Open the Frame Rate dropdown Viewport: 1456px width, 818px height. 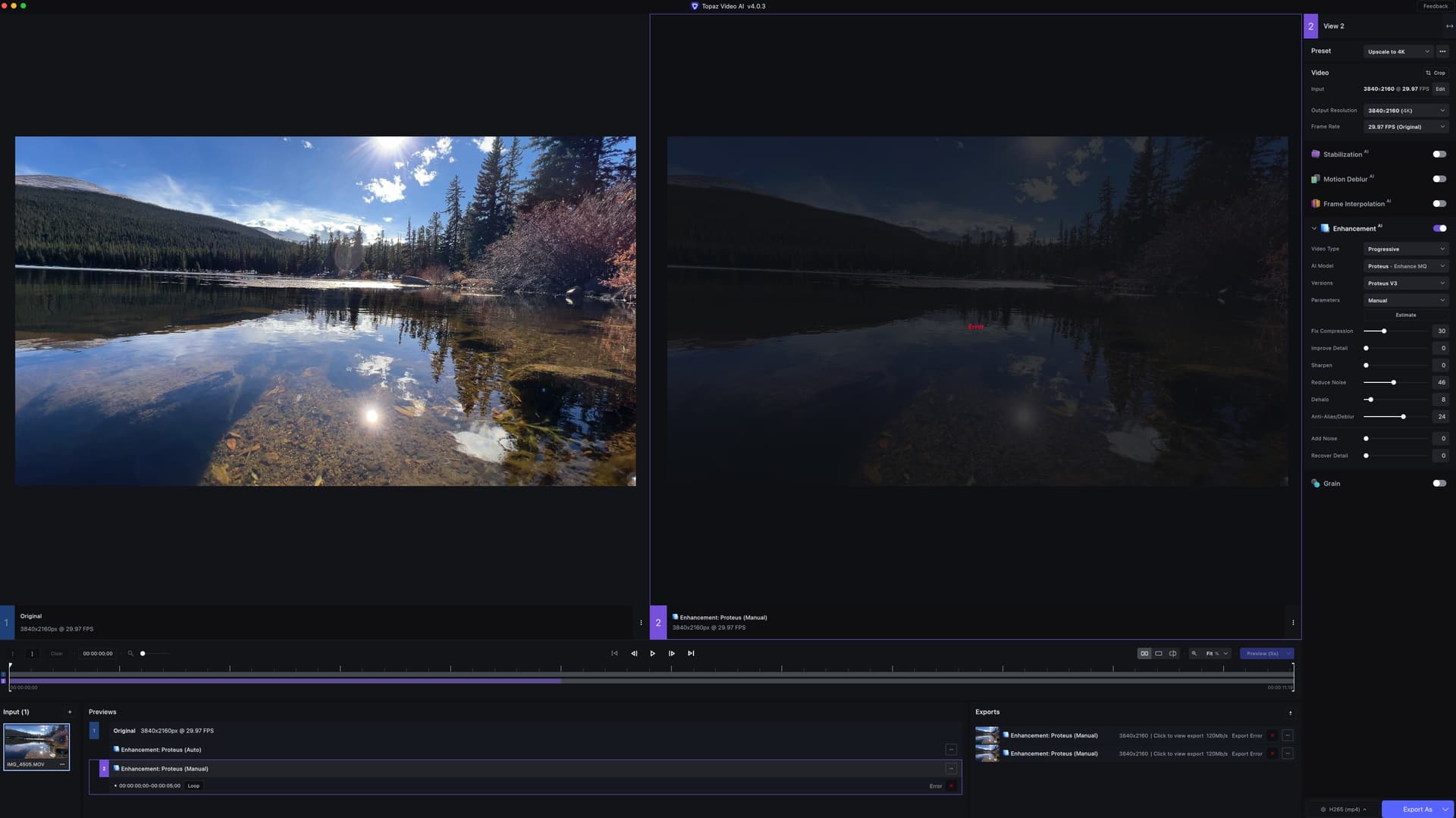click(x=1406, y=127)
